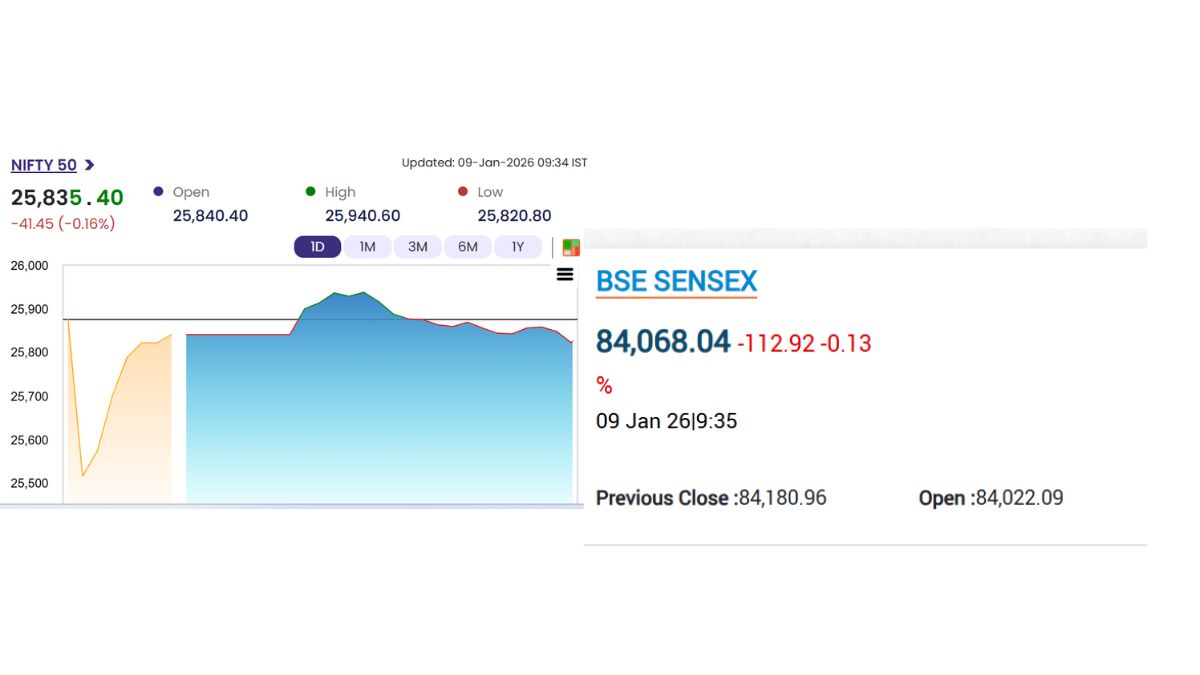The width and height of the screenshot is (1200, 675).
Task: Click the market heatmap icon beside 1Y
Action: coord(570,246)
